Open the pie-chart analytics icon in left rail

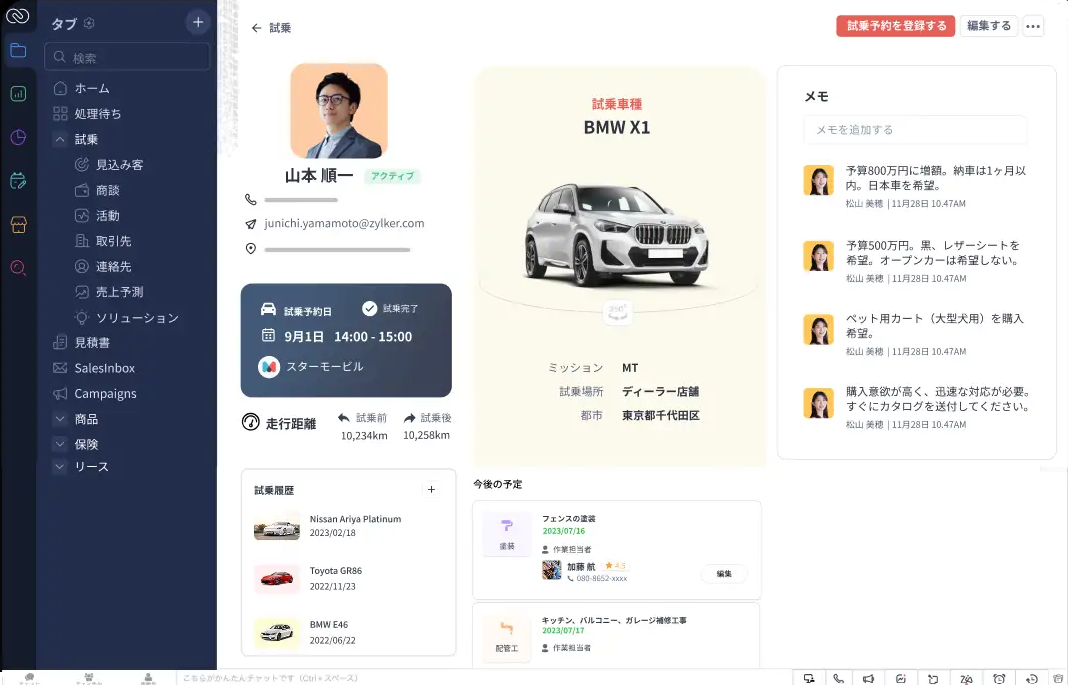pos(18,138)
